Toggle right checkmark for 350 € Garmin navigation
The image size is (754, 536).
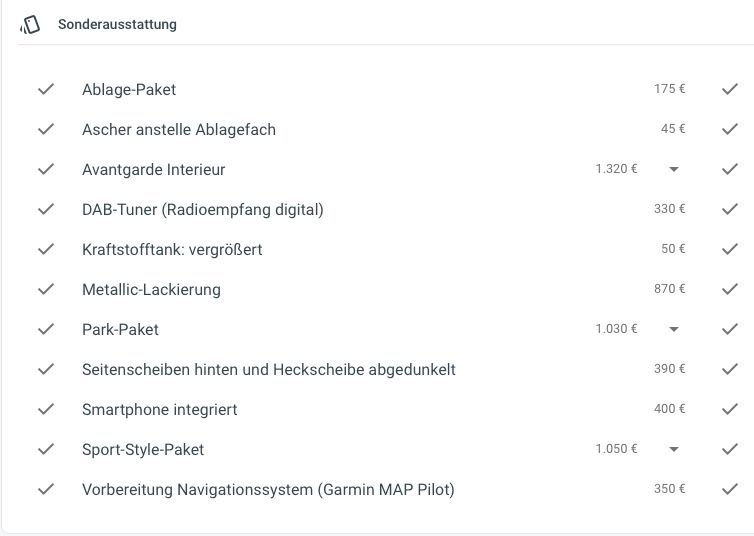[729, 489]
